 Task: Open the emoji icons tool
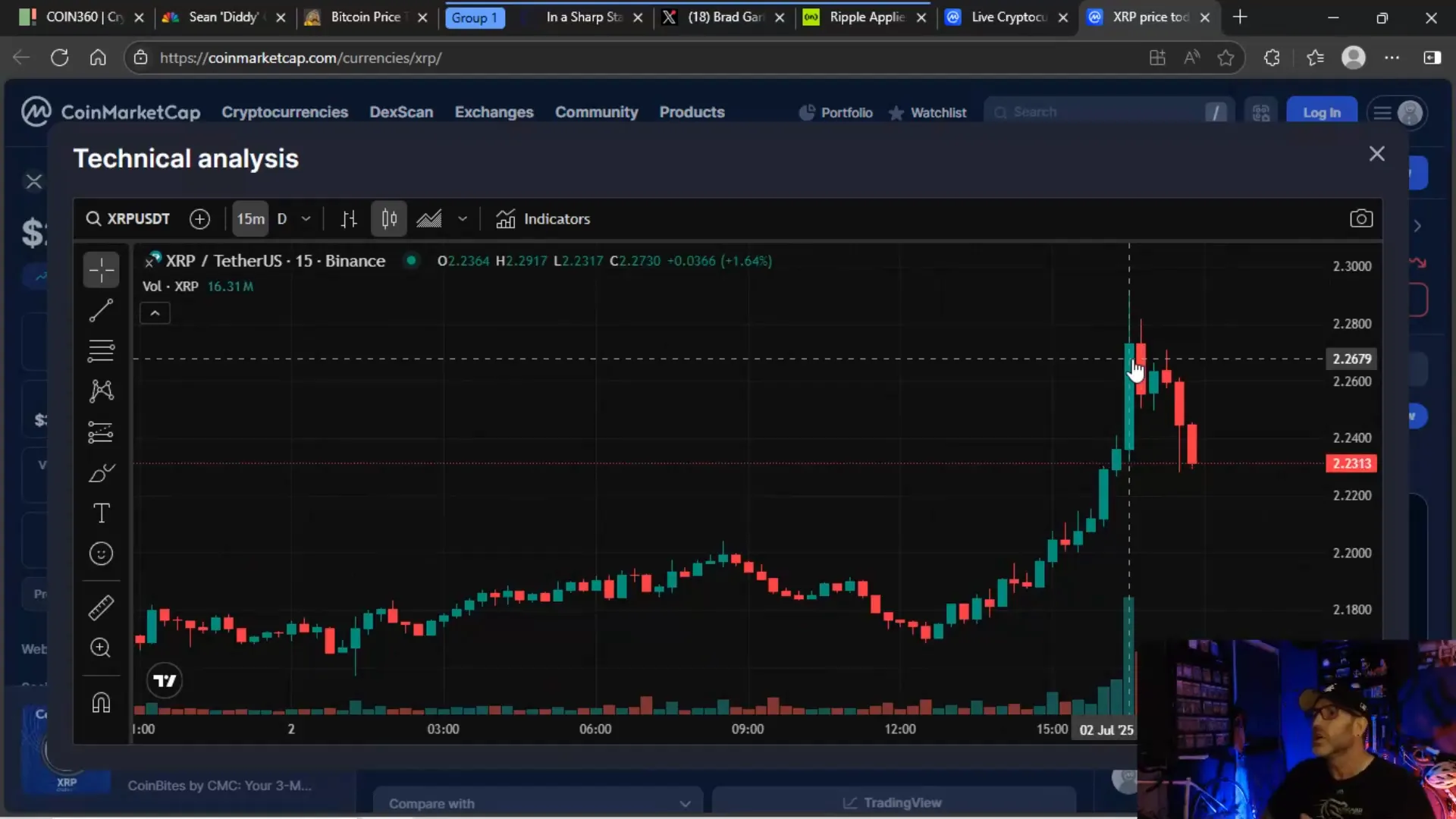point(101,554)
